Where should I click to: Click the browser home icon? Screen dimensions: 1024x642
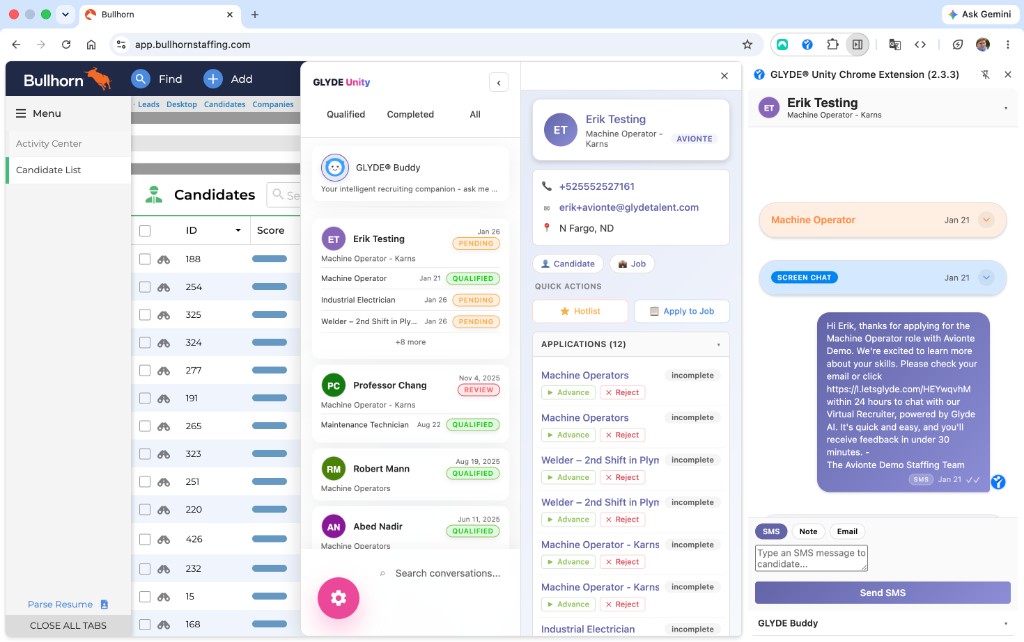click(x=91, y=44)
